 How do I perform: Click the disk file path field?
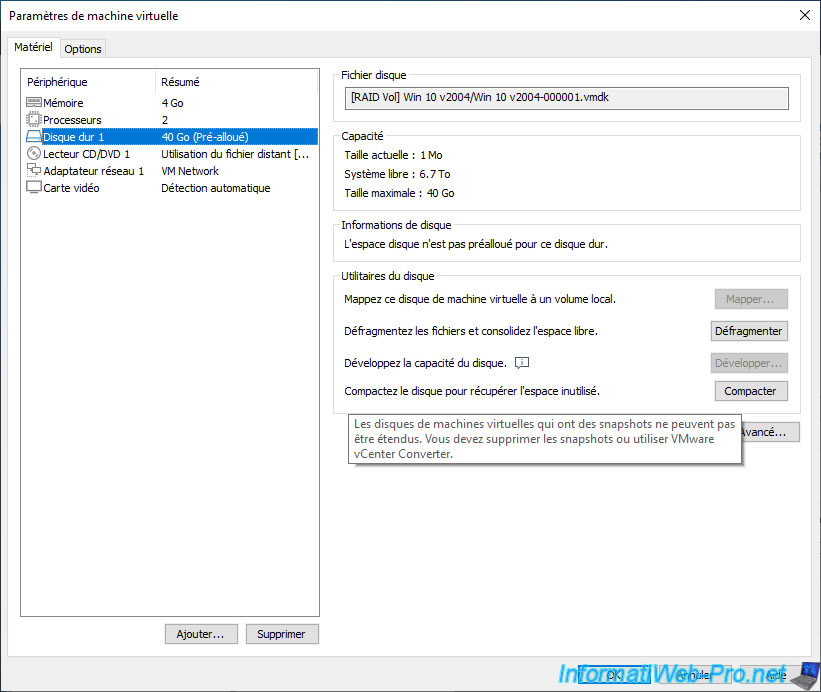(x=565, y=98)
